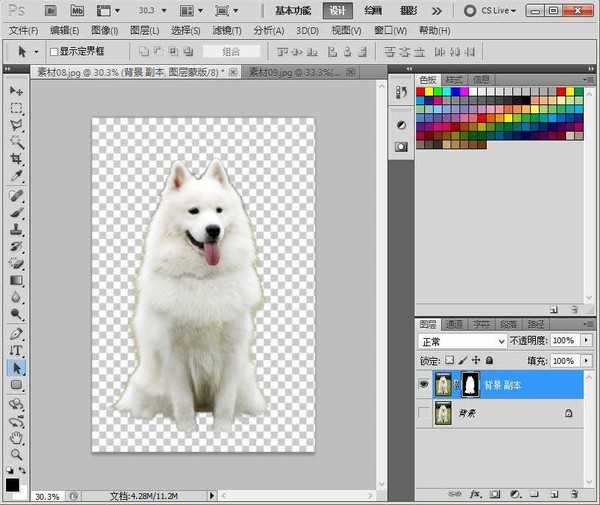Screen dimensions: 600x505
Task: Open the 填充 fill value arrow
Action: [585, 359]
